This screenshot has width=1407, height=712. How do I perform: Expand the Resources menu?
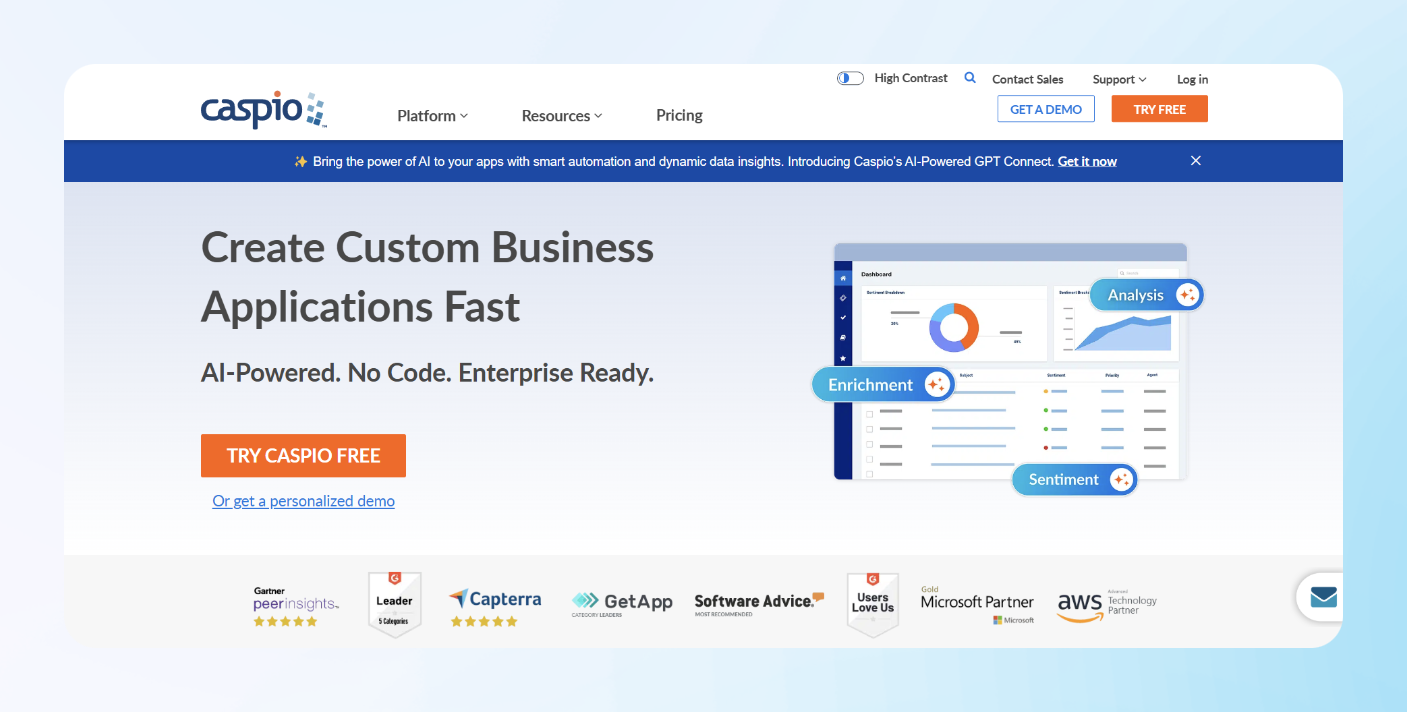pyautogui.click(x=562, y=116)
